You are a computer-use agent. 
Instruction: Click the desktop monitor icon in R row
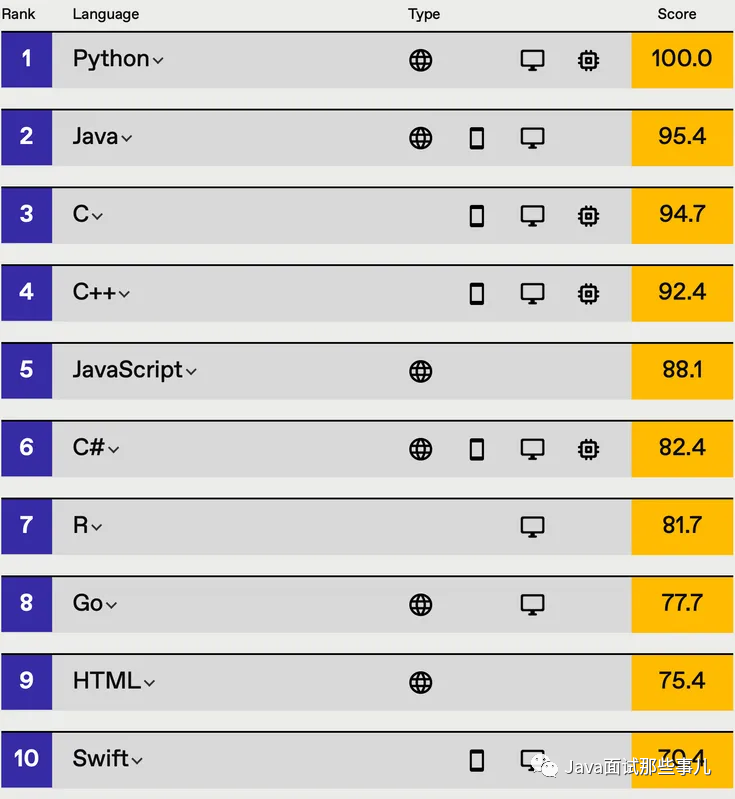tap(533, 526)
